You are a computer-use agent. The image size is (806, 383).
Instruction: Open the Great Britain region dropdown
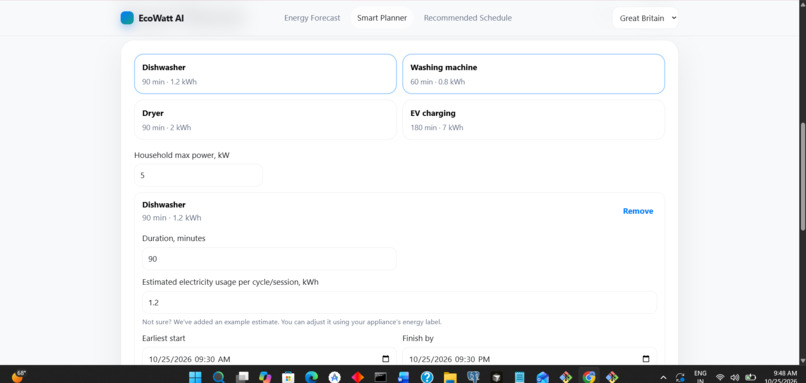click(645, 18)
